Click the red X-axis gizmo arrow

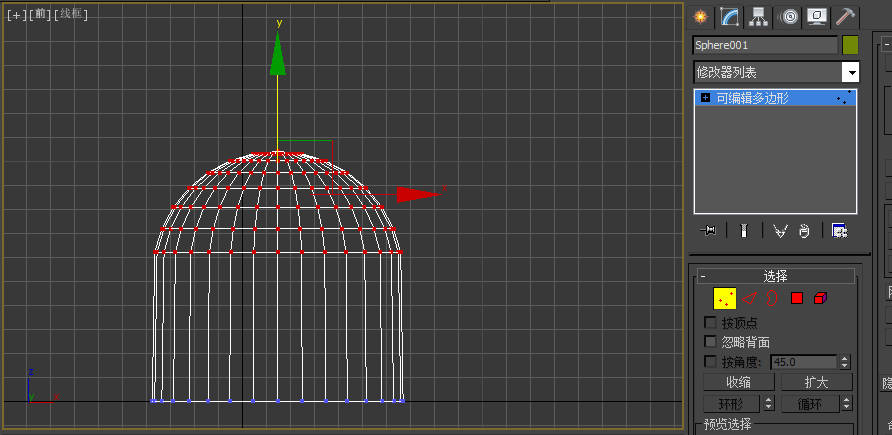419,194
